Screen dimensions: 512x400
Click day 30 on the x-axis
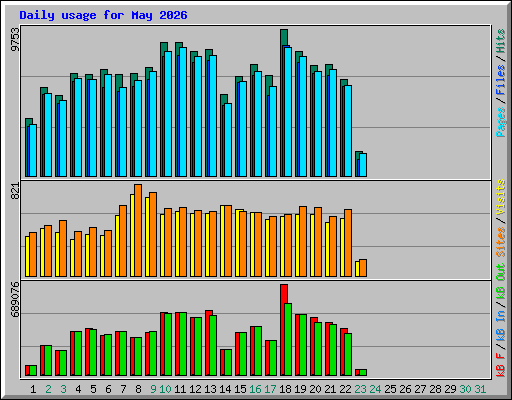[x=465, y=389]
